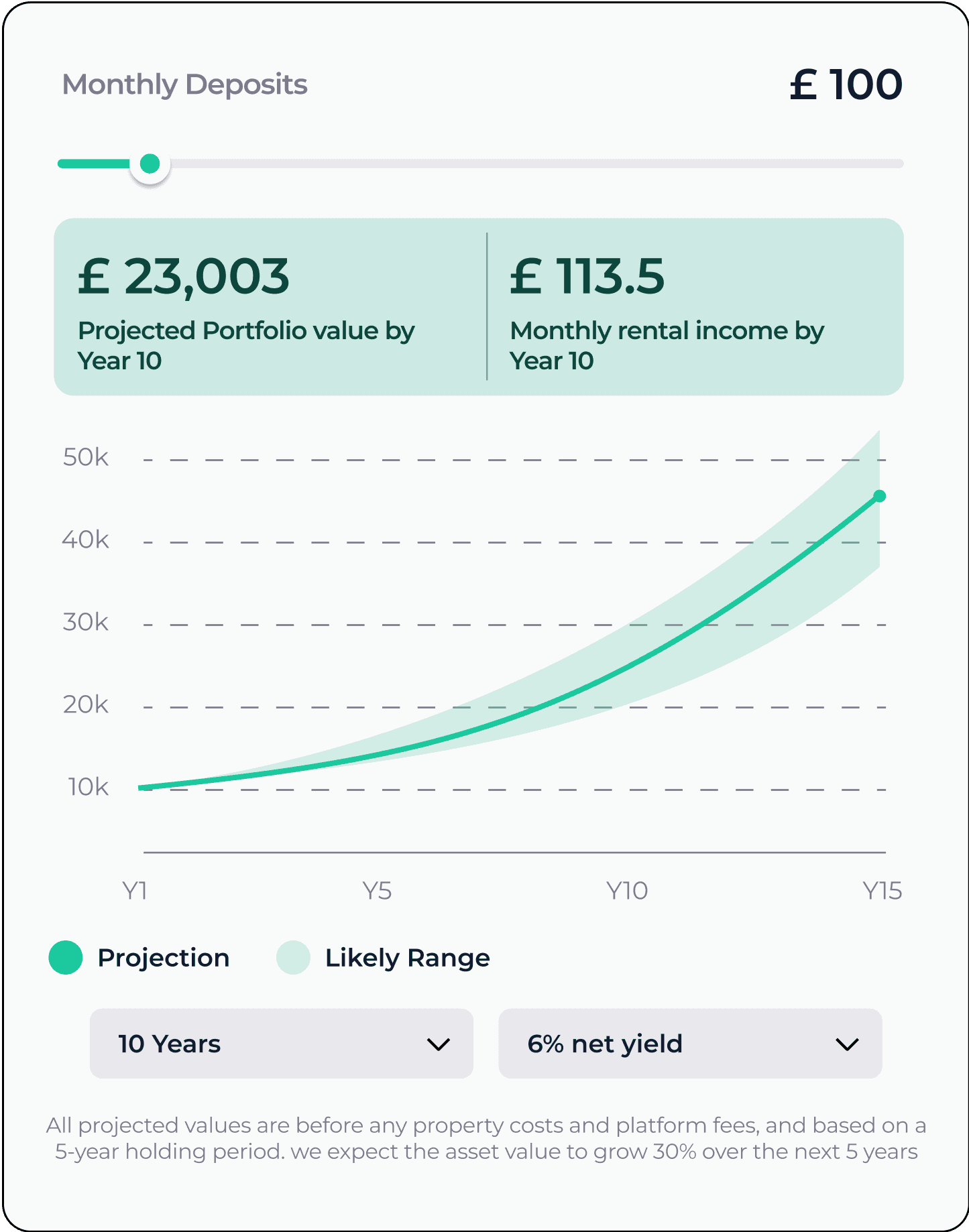969x1232 pixels.
Task: Click the unfilled grey slider track
Action: (536, 164)
